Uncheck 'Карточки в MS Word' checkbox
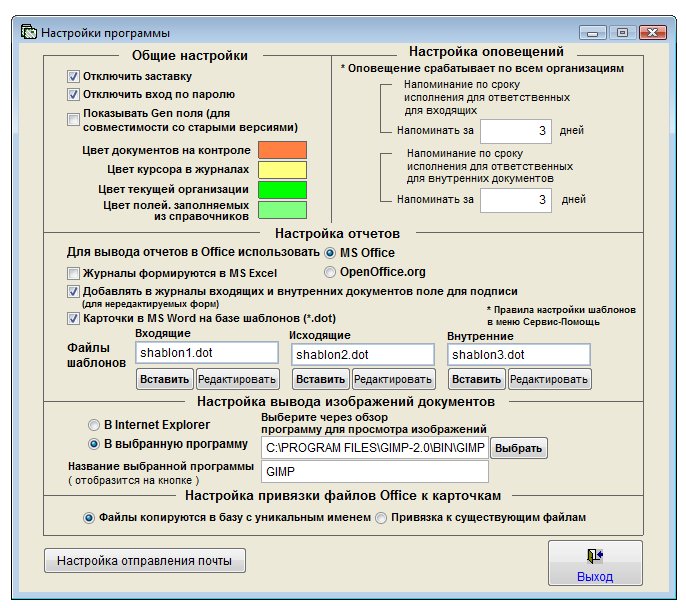 point(73,318)
